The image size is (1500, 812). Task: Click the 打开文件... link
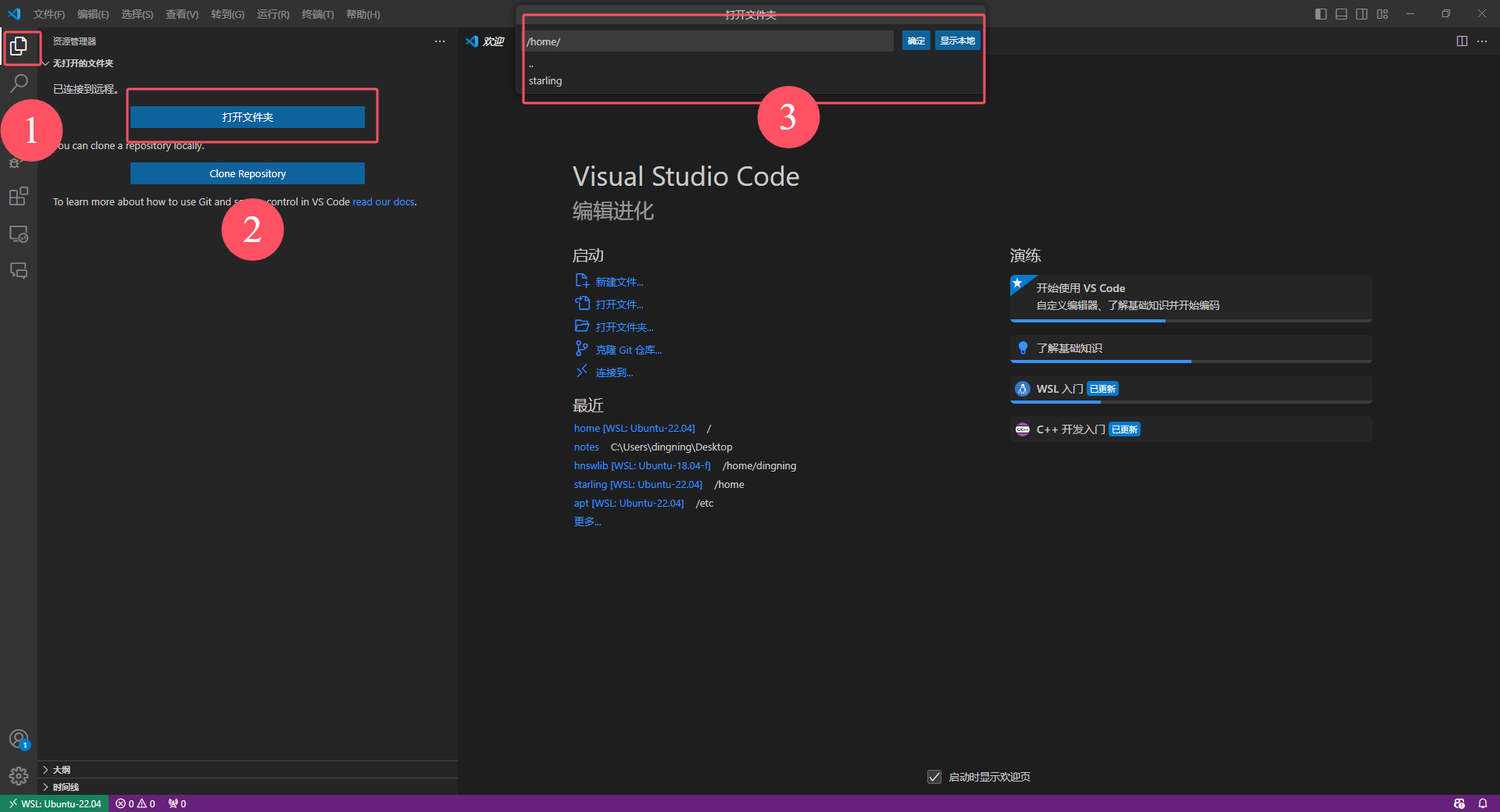click(x=620, y=304)
